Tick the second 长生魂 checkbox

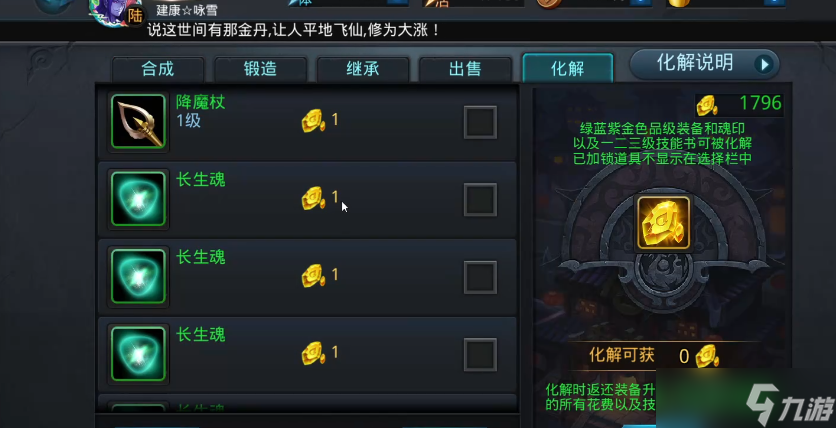click(480, 277)
